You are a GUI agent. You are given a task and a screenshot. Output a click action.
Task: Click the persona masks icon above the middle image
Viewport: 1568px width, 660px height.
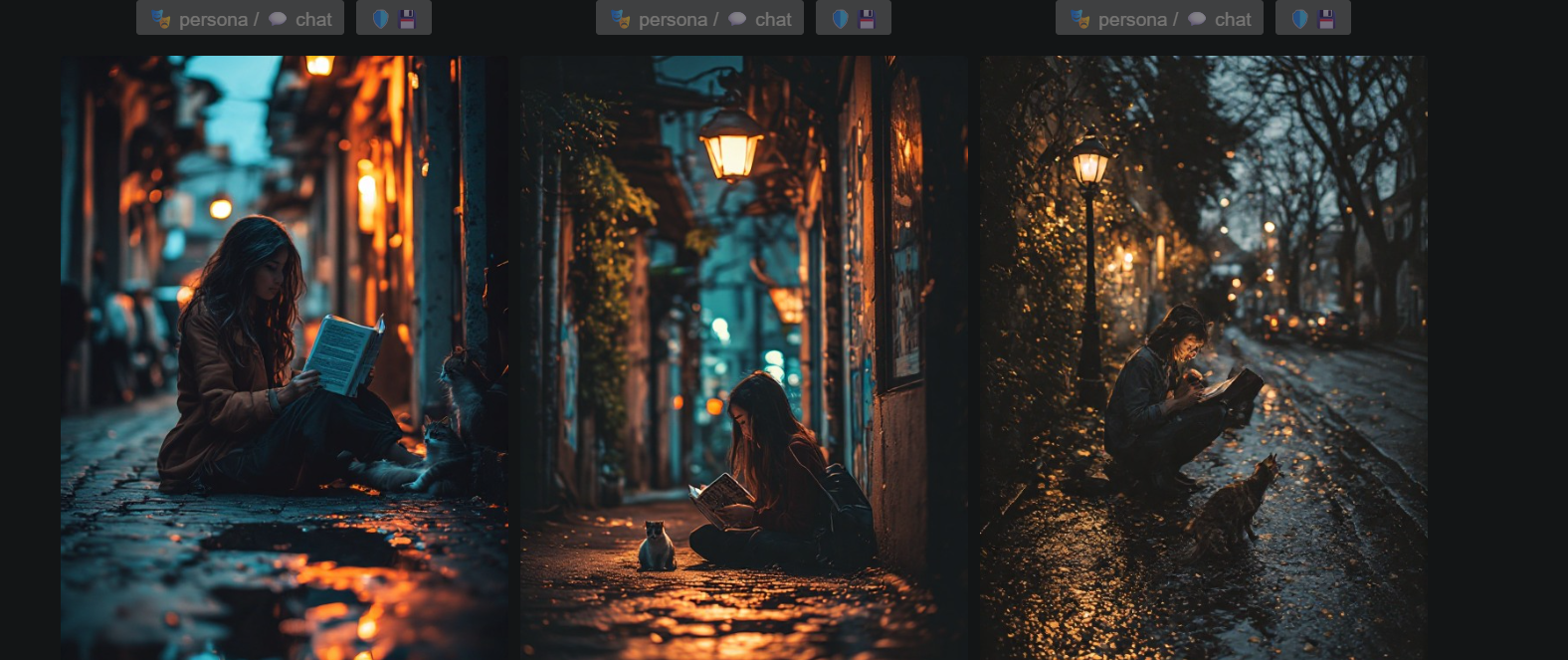pos(621,19)
